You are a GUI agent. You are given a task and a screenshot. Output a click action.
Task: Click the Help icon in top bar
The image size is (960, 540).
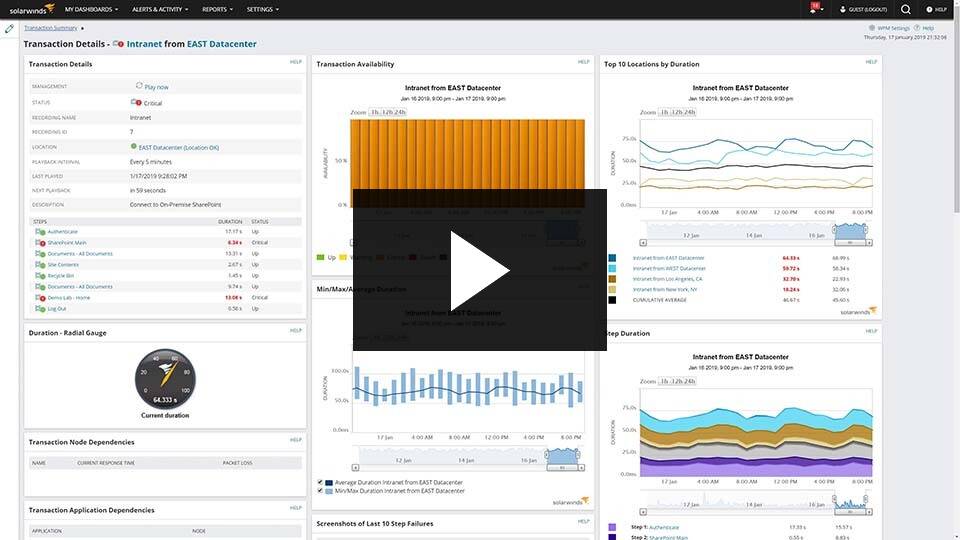[x=929, y=9]
